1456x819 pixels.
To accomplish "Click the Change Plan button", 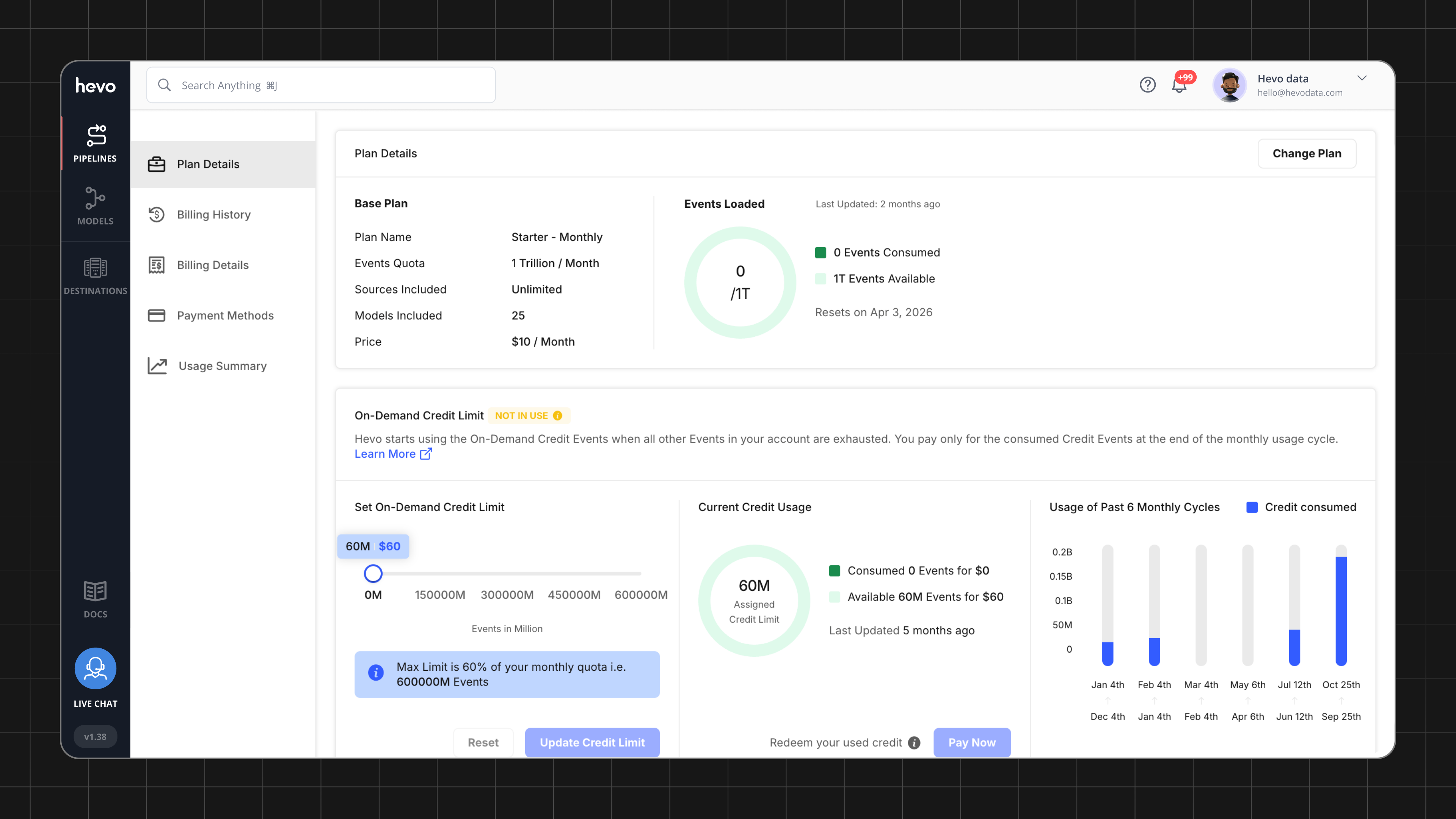I will point(1307,153).
